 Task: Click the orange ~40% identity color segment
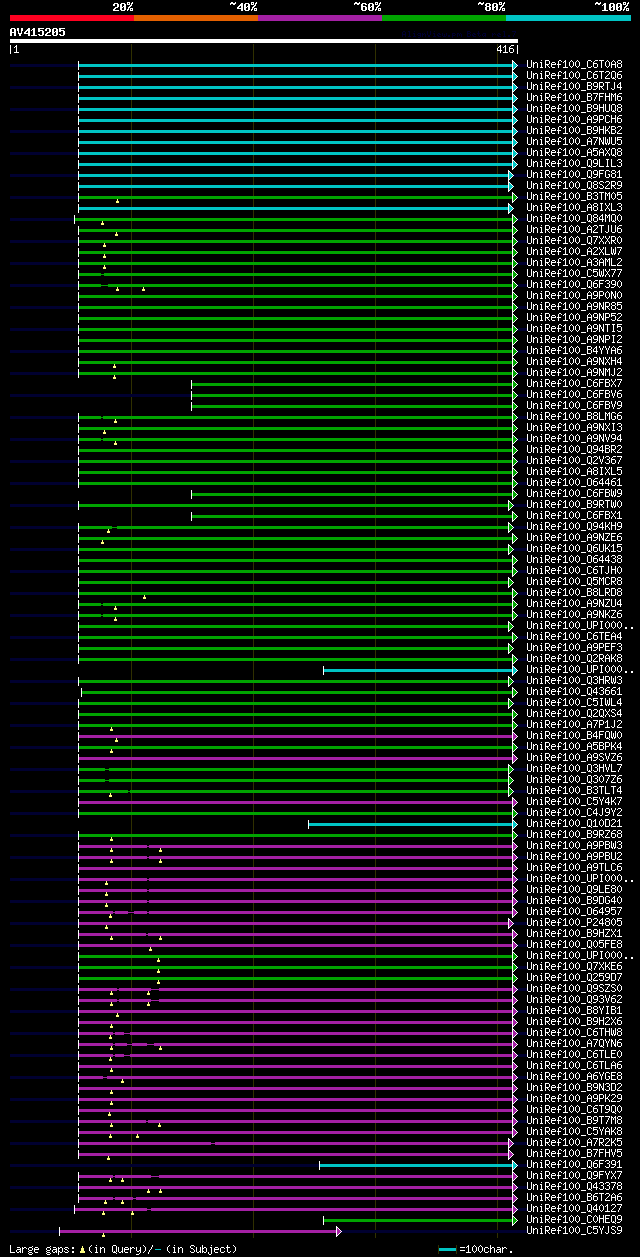click(195, 18)
